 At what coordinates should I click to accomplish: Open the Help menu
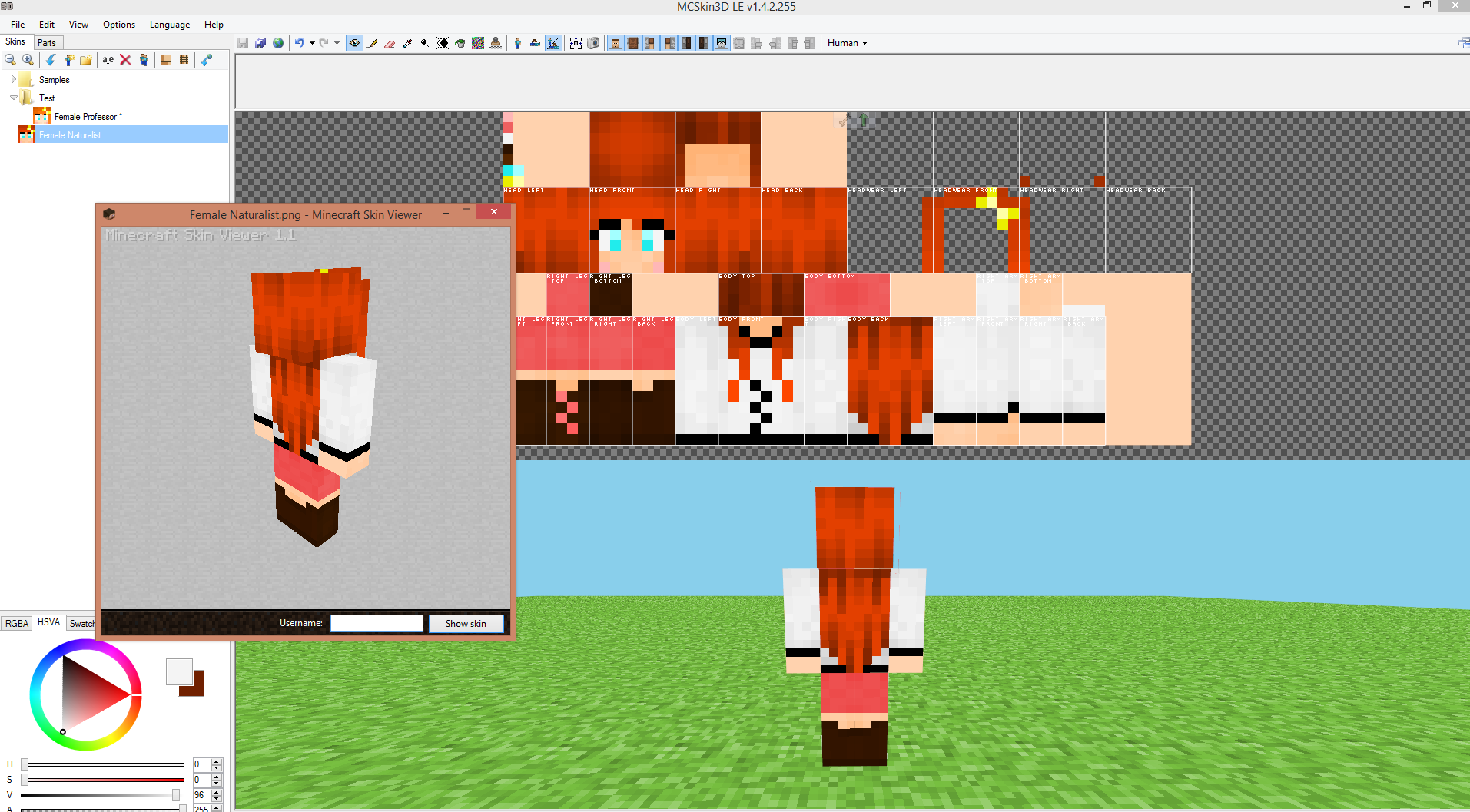[214, 25]
